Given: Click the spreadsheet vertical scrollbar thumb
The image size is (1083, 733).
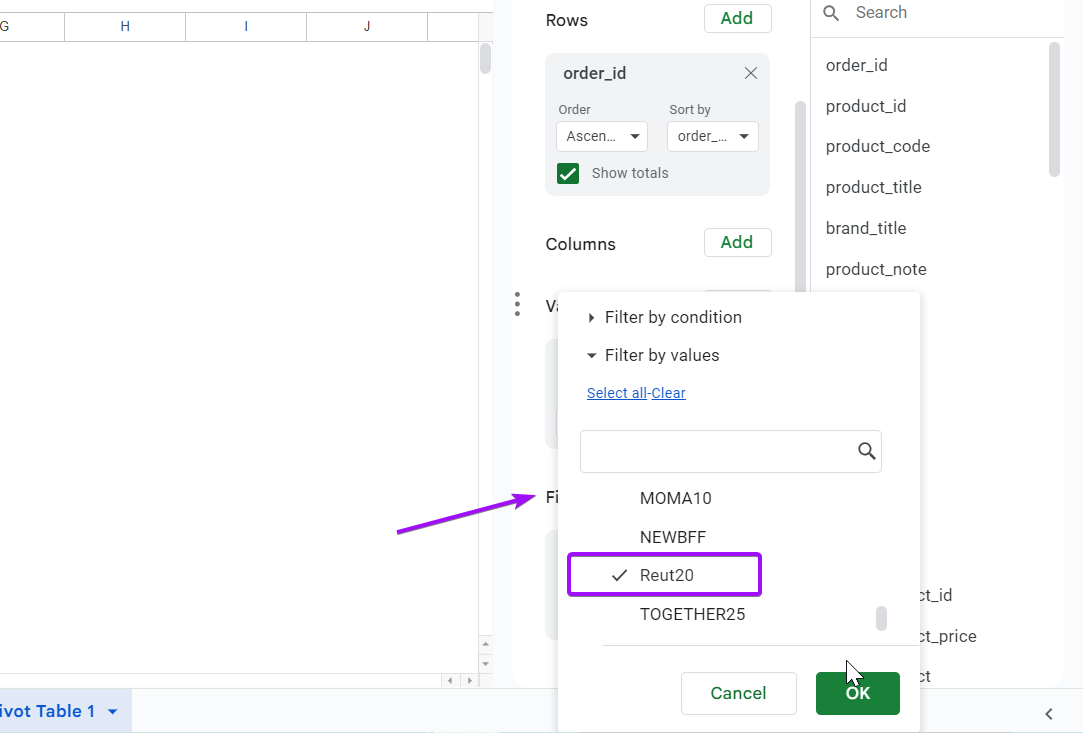Looking at the screenshot, I should (485, 58).
